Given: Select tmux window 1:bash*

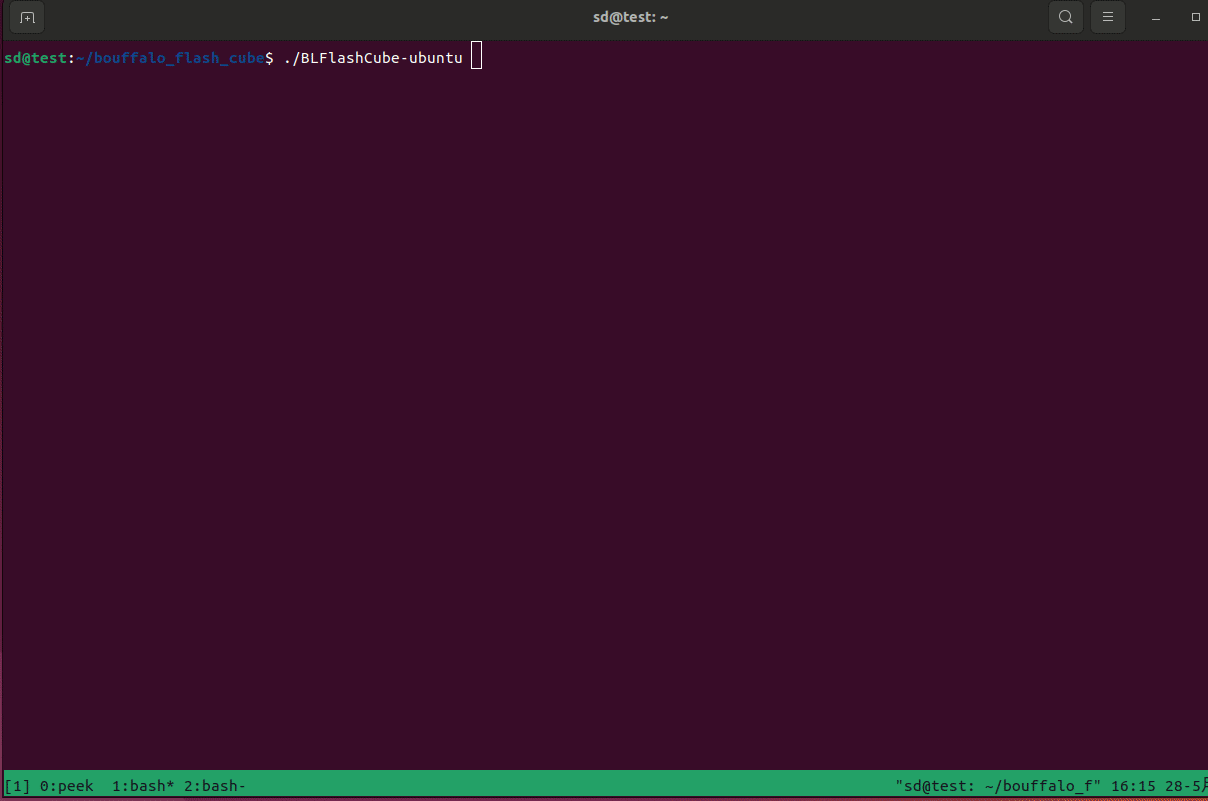Looking at the screenshot, I should [143, 786].
